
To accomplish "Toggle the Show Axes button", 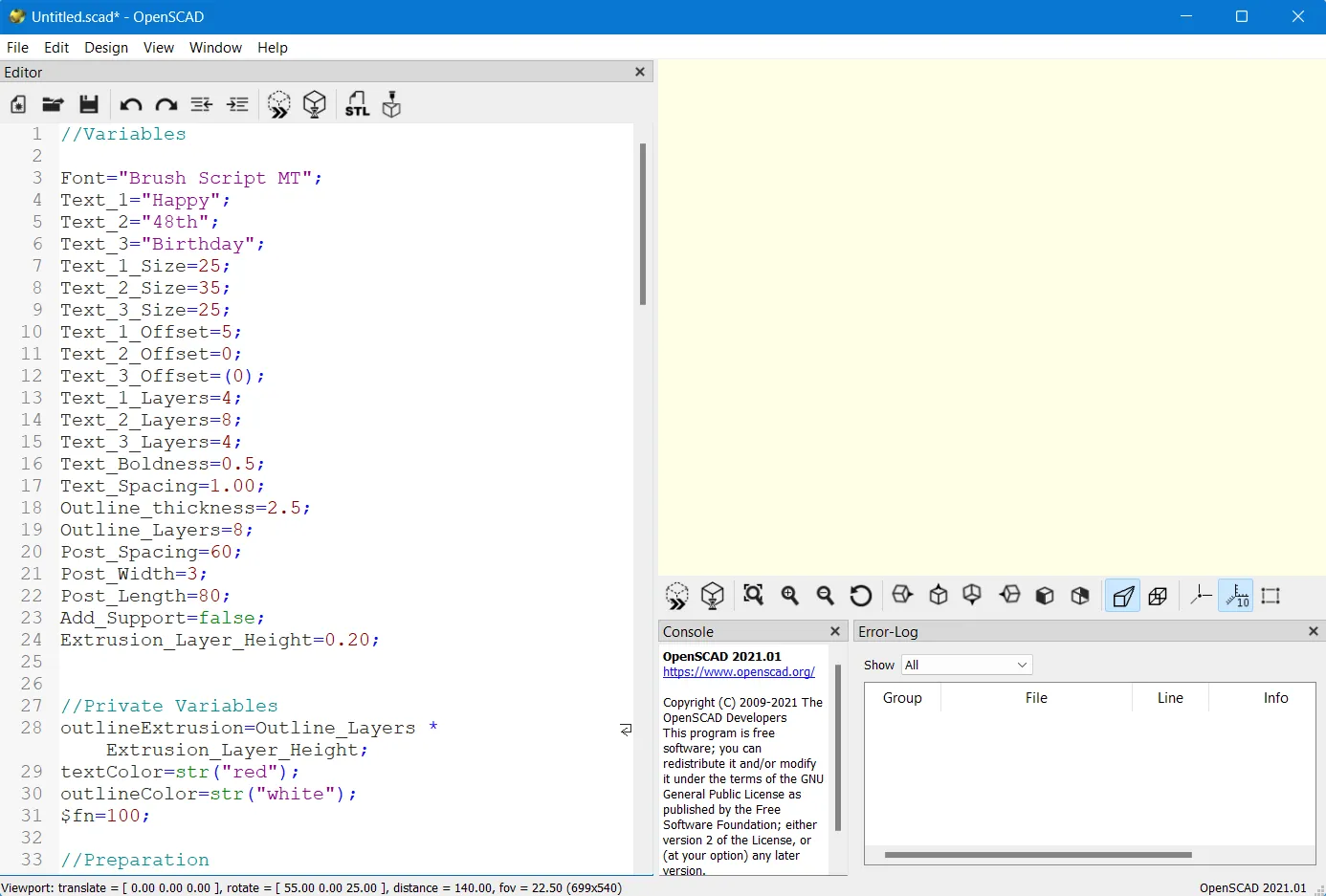I will coord(1201,596).
